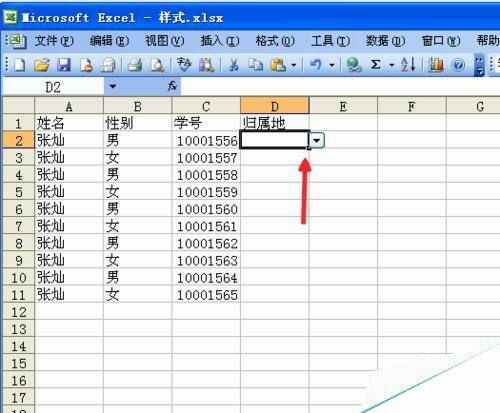
Task: Cut selection with scissors icon
Action: click(234, 64)
